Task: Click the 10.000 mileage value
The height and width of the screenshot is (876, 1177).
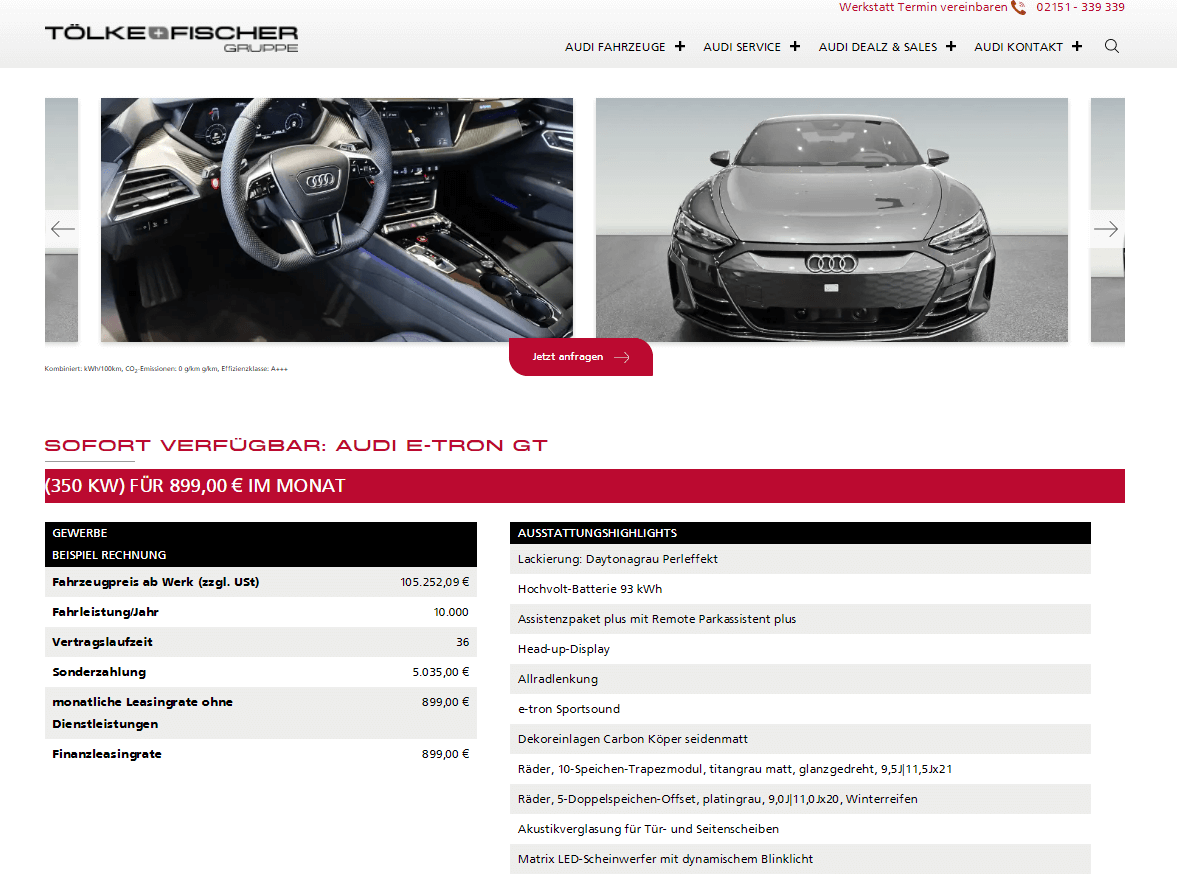Action: tap(451, 612)
